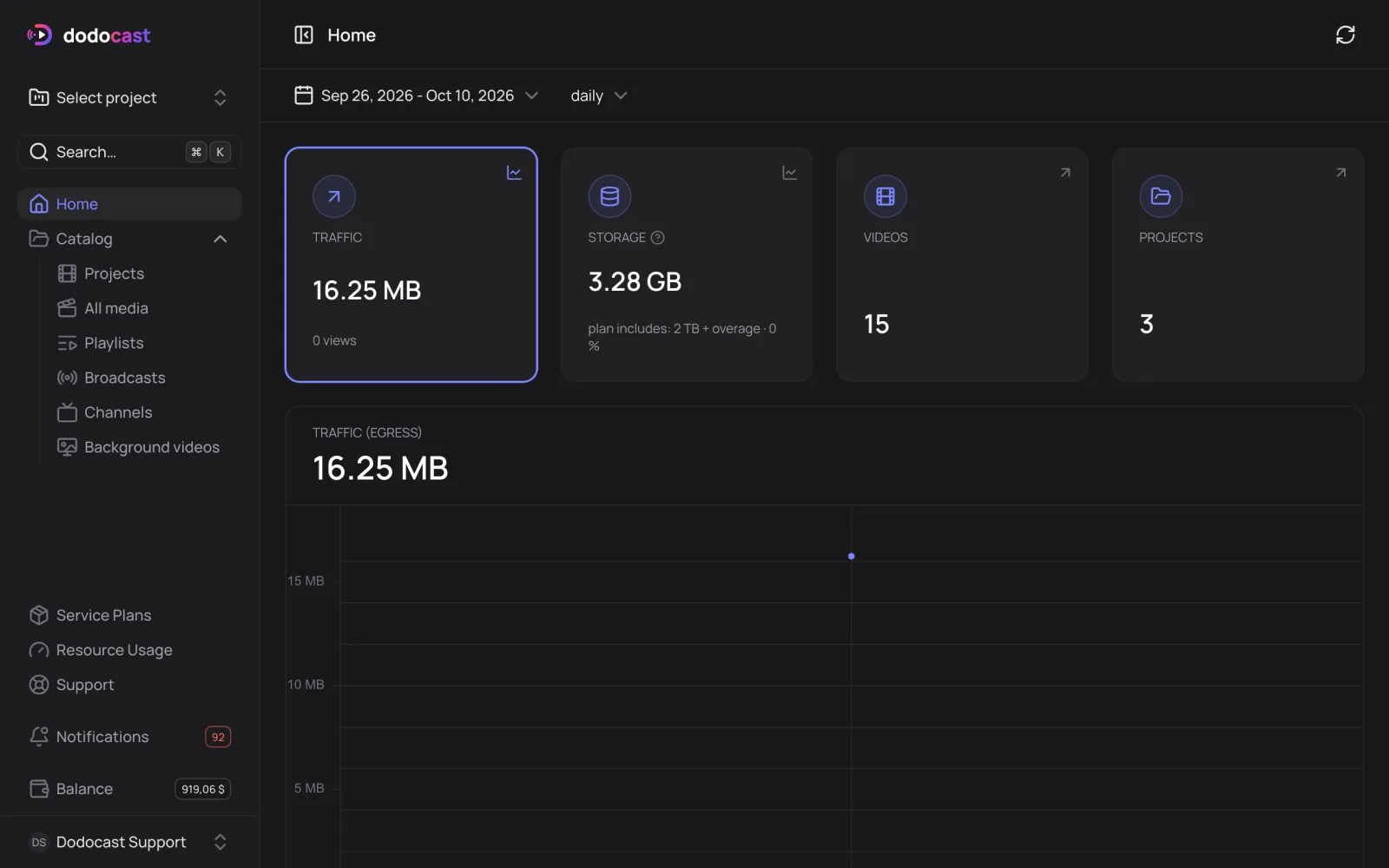This screenshot has width=1389, height=868.
Task: Open the Notifications link with 92 badge
Action: (x=129, y=737)
